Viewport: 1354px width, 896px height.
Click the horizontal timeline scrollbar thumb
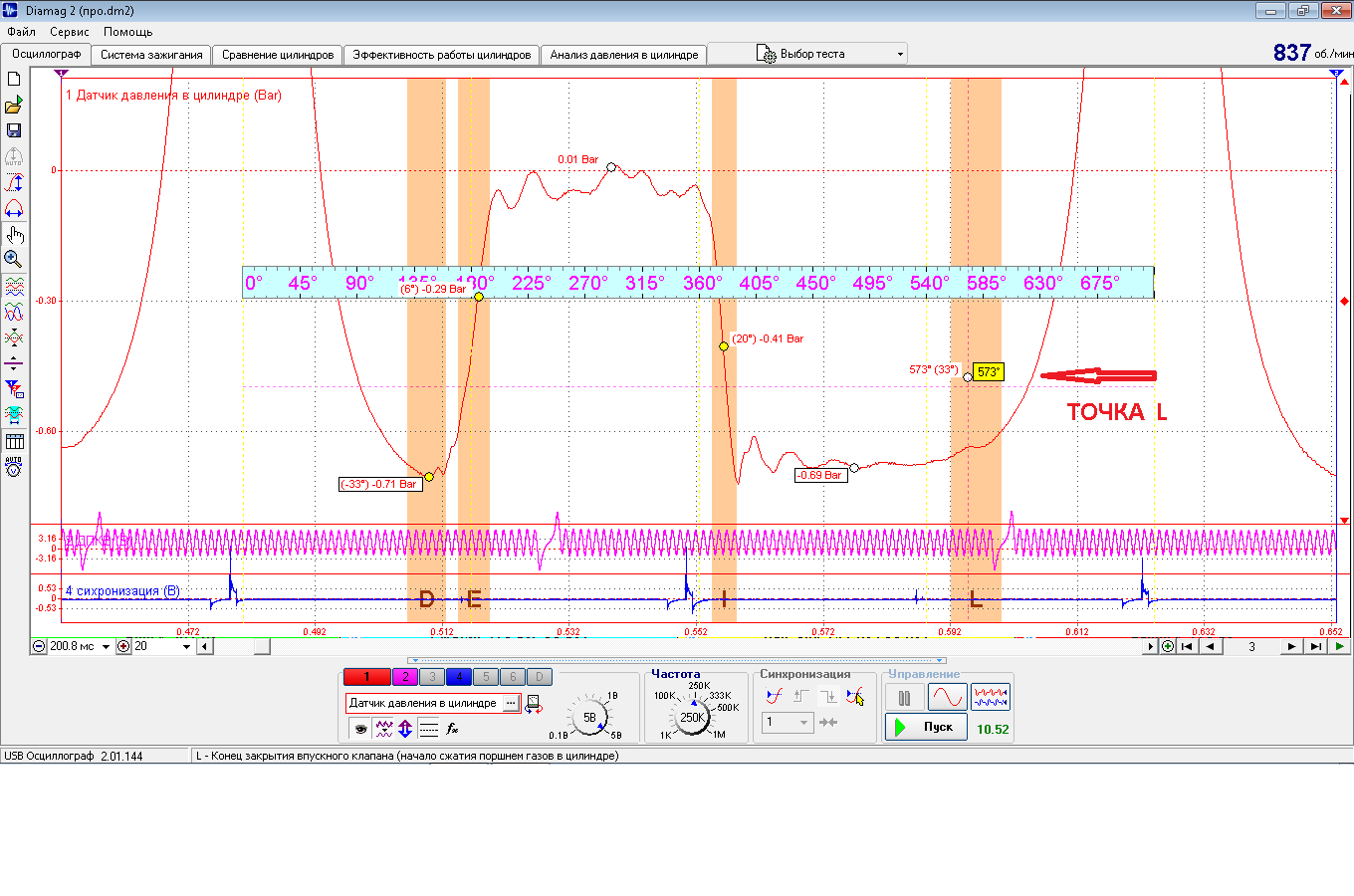click(x=262, y=647)
